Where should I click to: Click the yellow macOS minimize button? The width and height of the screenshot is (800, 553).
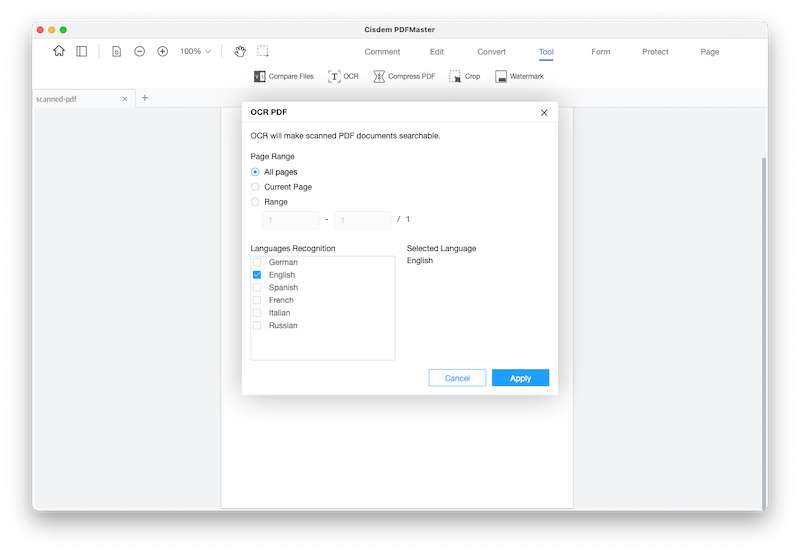tap(52, 30)
